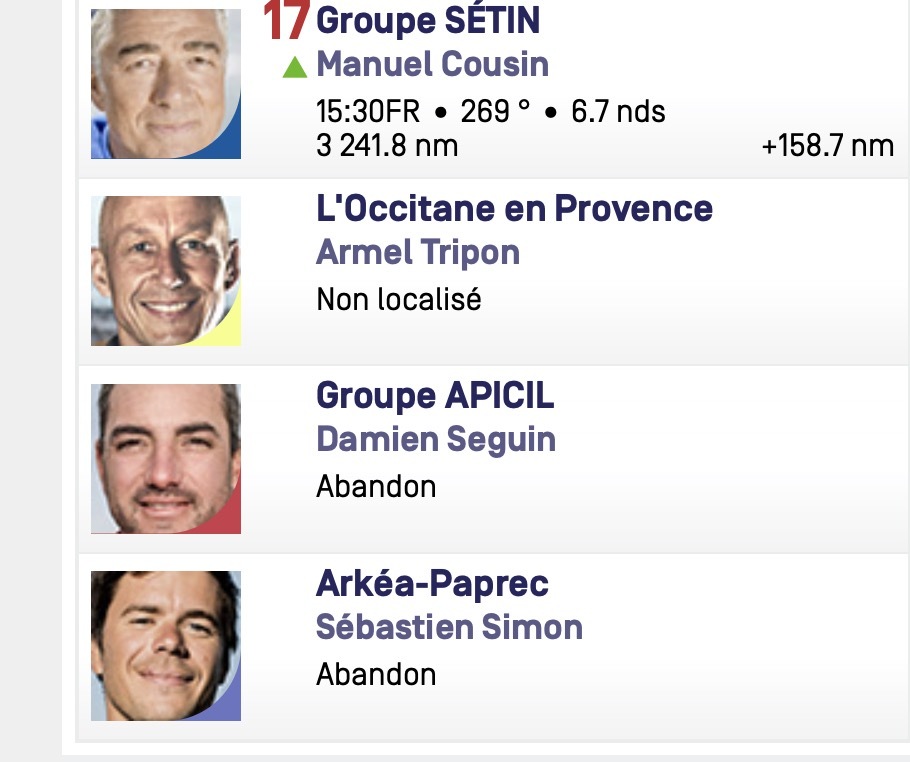910x762 pixels.
Task: Open the Groupe APICIL boat name
Action: 435,396
